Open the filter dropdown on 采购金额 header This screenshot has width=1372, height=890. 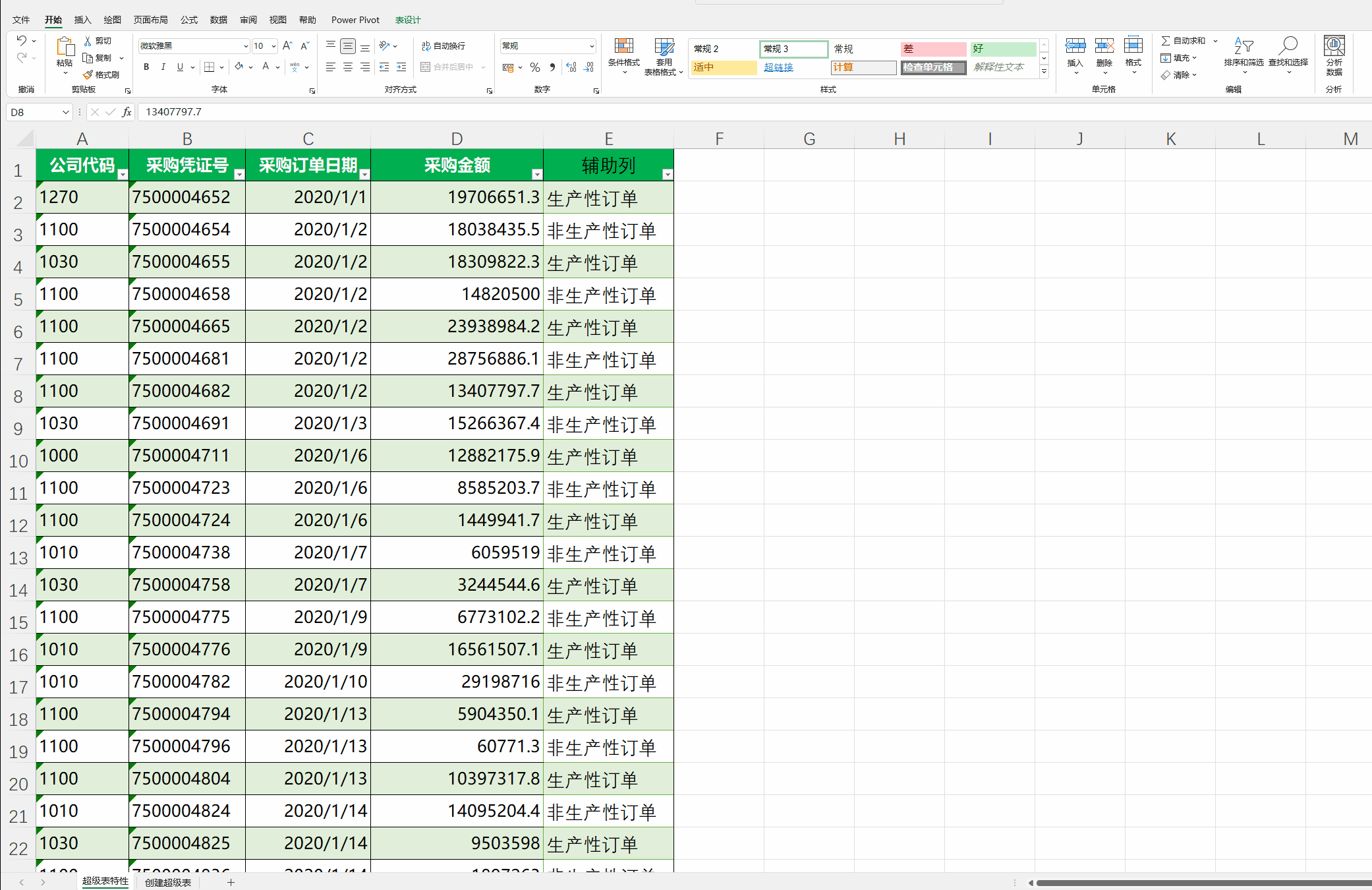[x=536, y=174]
